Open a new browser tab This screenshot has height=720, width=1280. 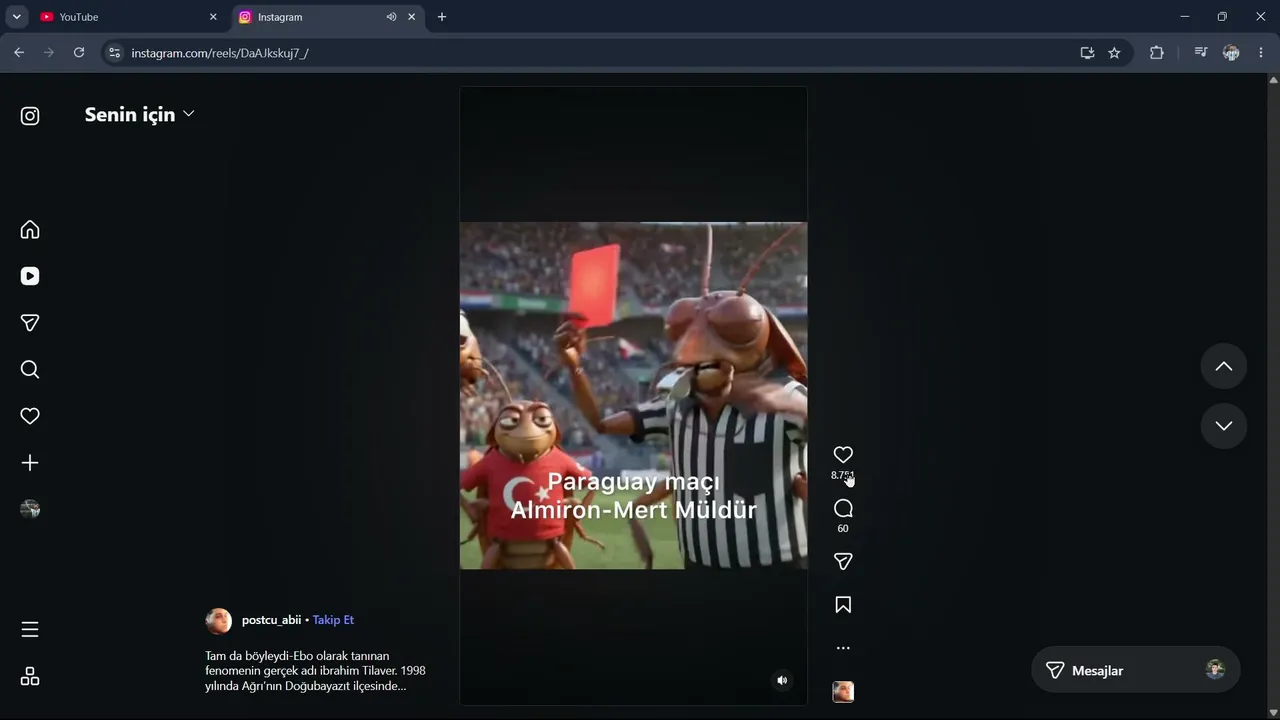[x=442, y=17]
